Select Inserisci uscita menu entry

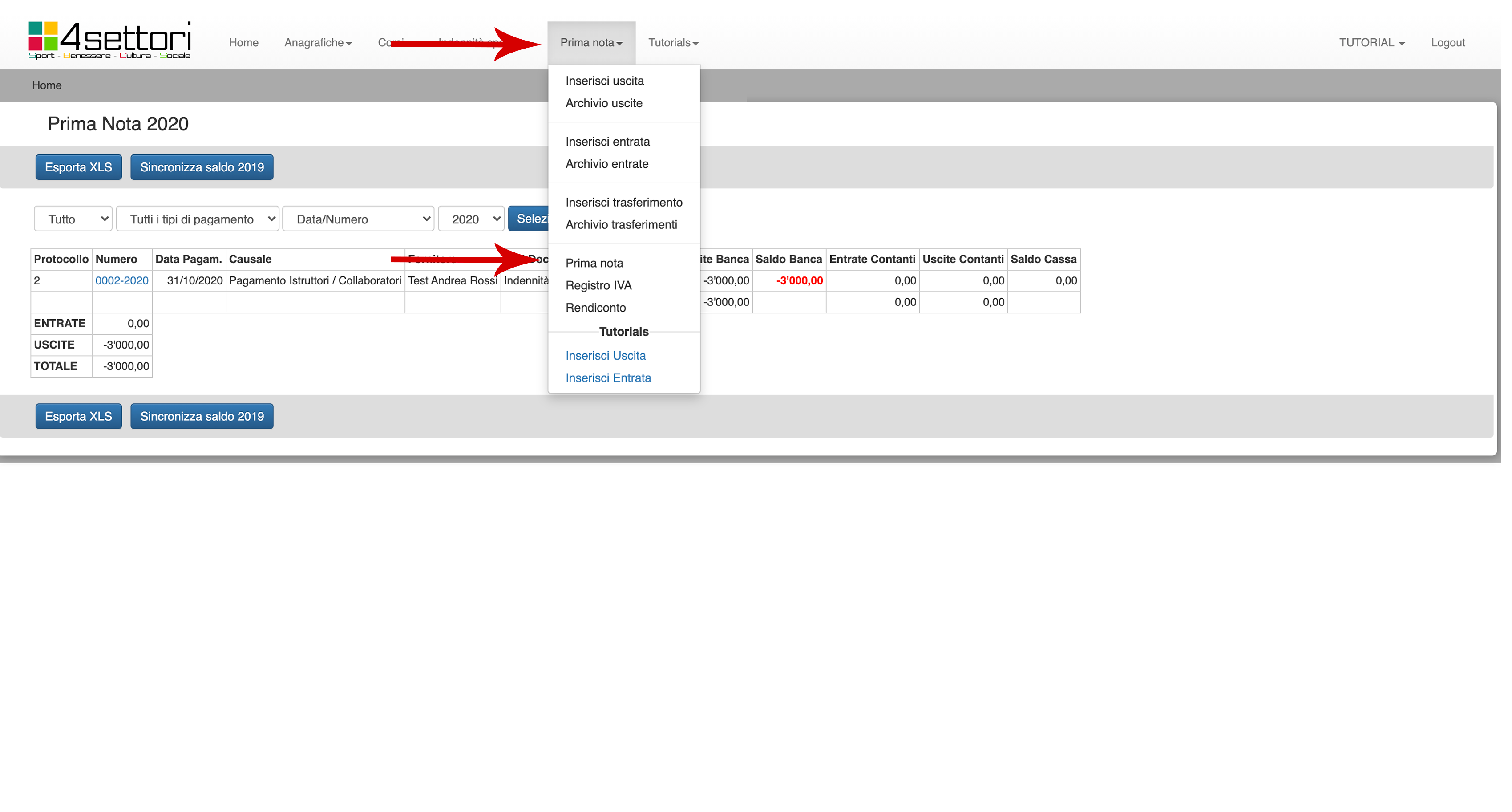click(604, 81)
